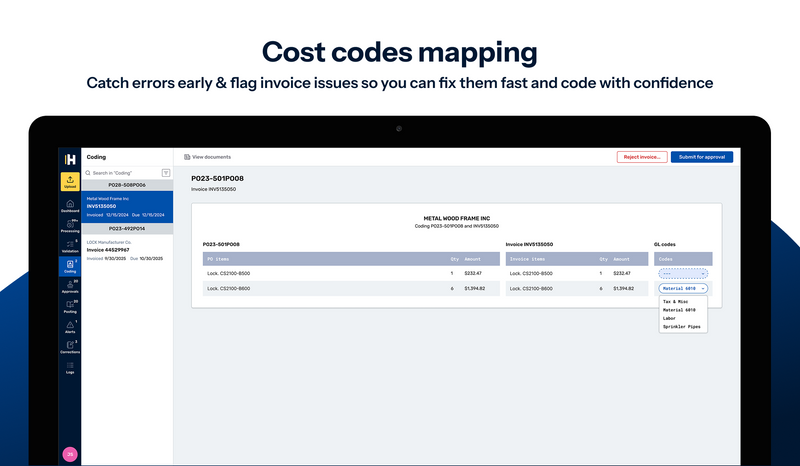Screen dimensions: 800x466
Task: View the Alerts page
Action: pos(70,327)
